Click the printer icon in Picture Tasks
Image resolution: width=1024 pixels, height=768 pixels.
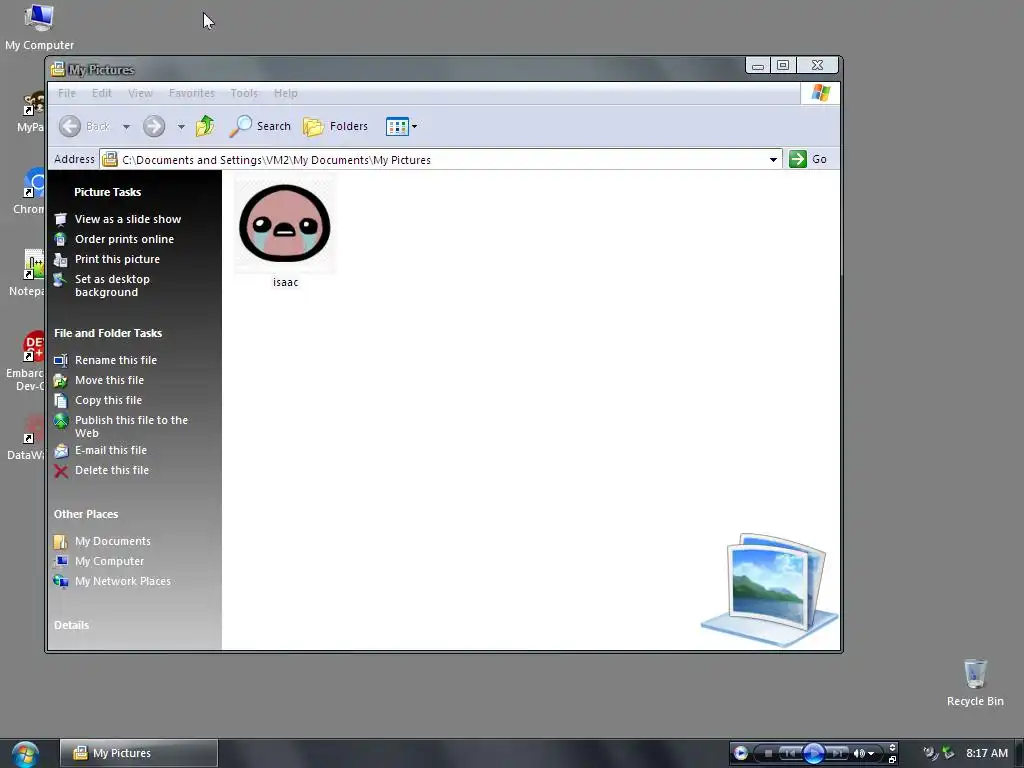pyautogui.click(x=61, y=260)
